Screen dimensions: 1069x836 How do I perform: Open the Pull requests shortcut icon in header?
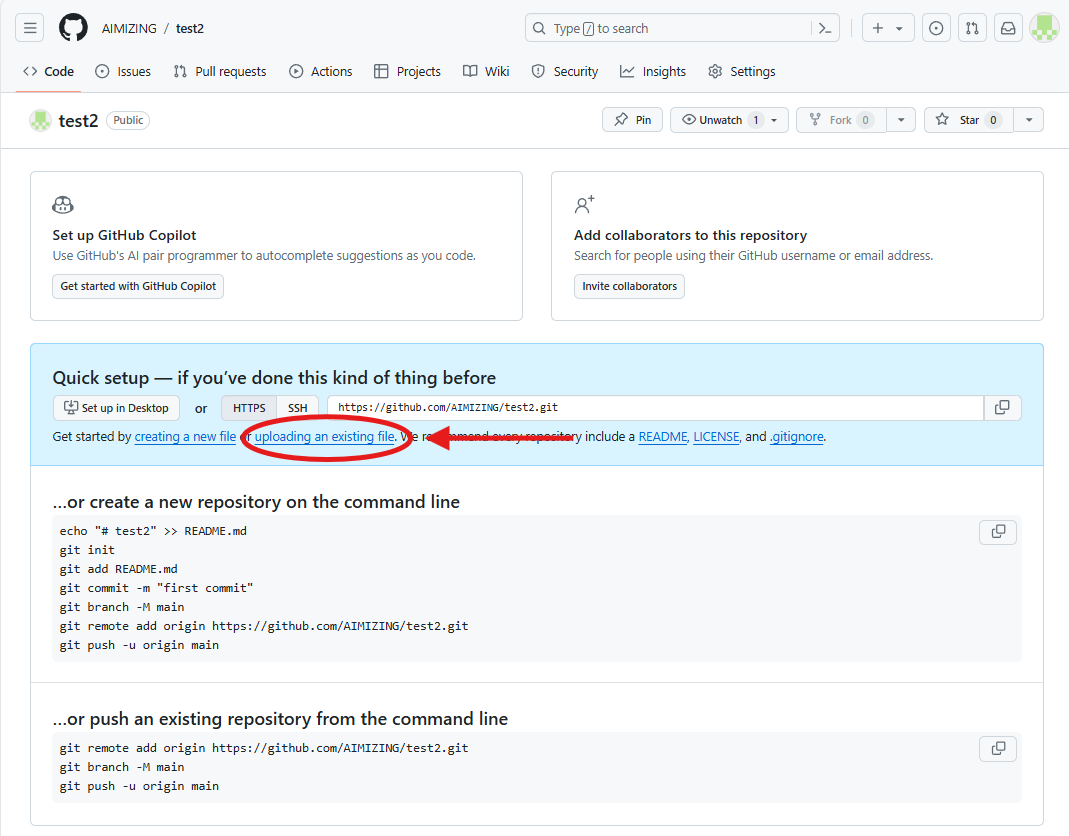click(x=972, y=28)
